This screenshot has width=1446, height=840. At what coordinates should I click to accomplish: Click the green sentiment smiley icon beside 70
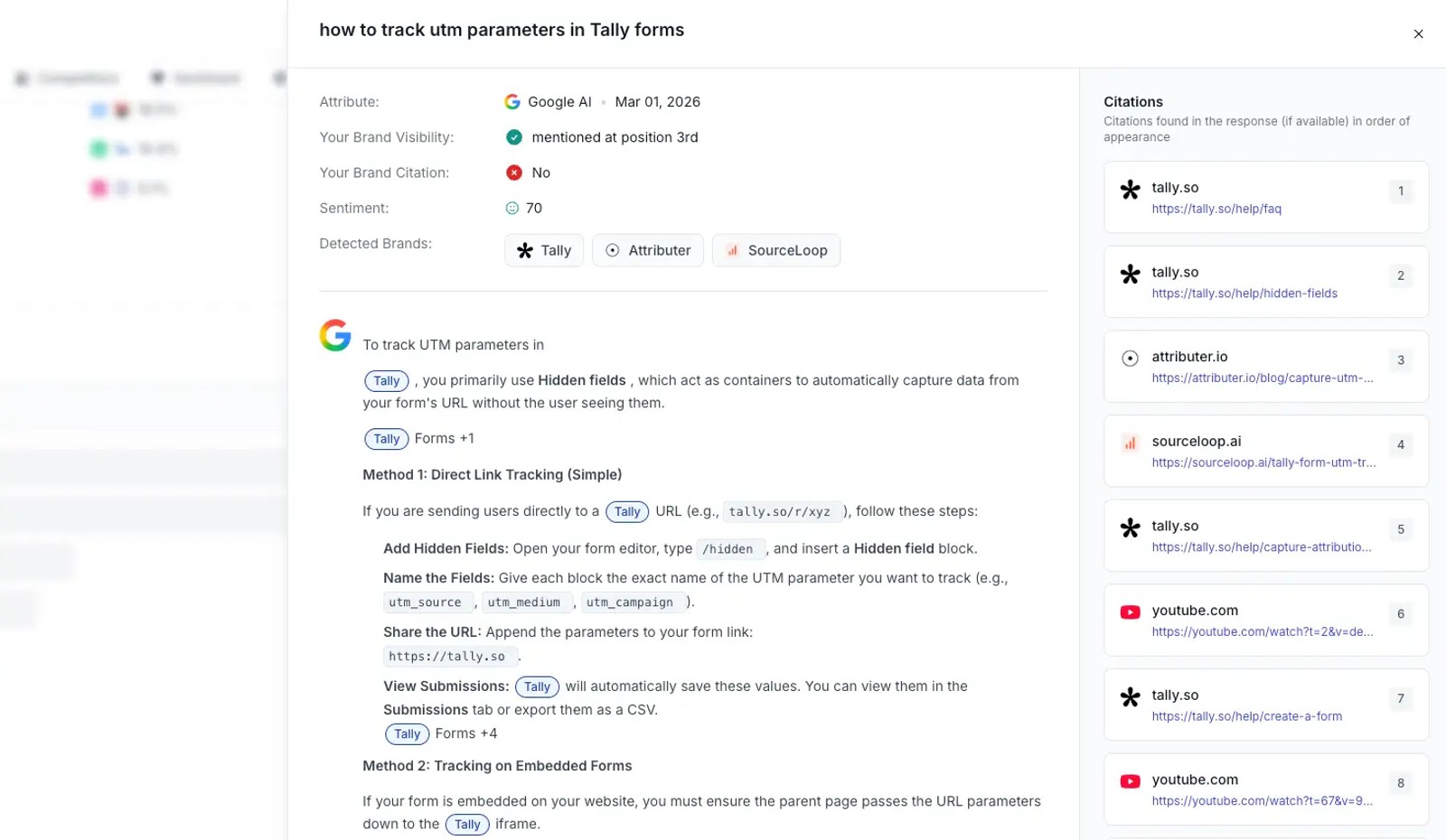click(x=511, y=208)
